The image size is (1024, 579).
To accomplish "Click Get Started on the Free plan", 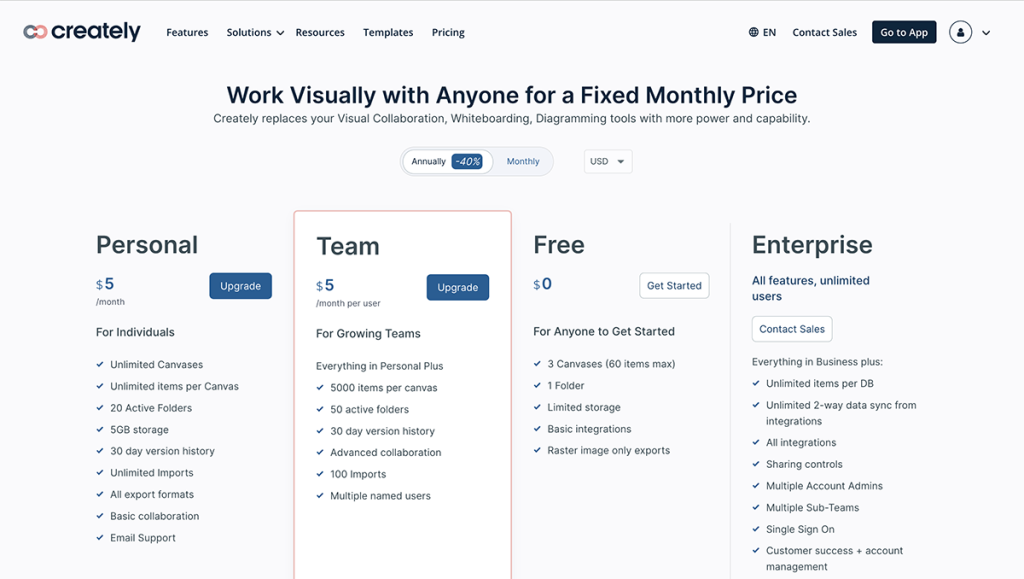I will (x=674, y=285).
